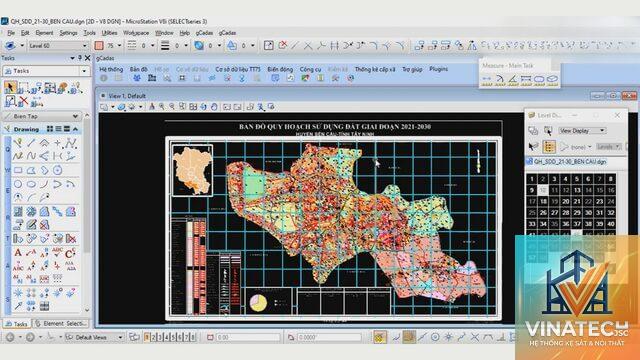Click the active color swatch in attributes toolbar
This screenshot has width=640, height=360.
pos(99,46)
